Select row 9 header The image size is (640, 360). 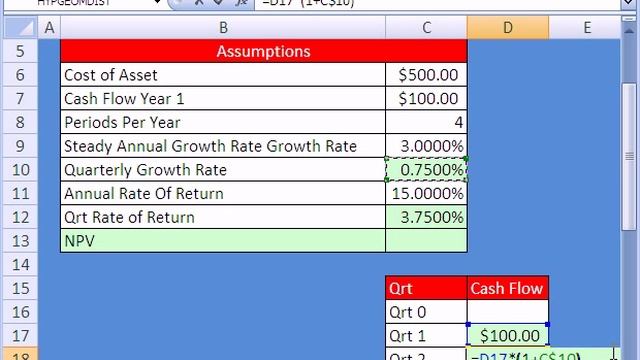(20, 146)
